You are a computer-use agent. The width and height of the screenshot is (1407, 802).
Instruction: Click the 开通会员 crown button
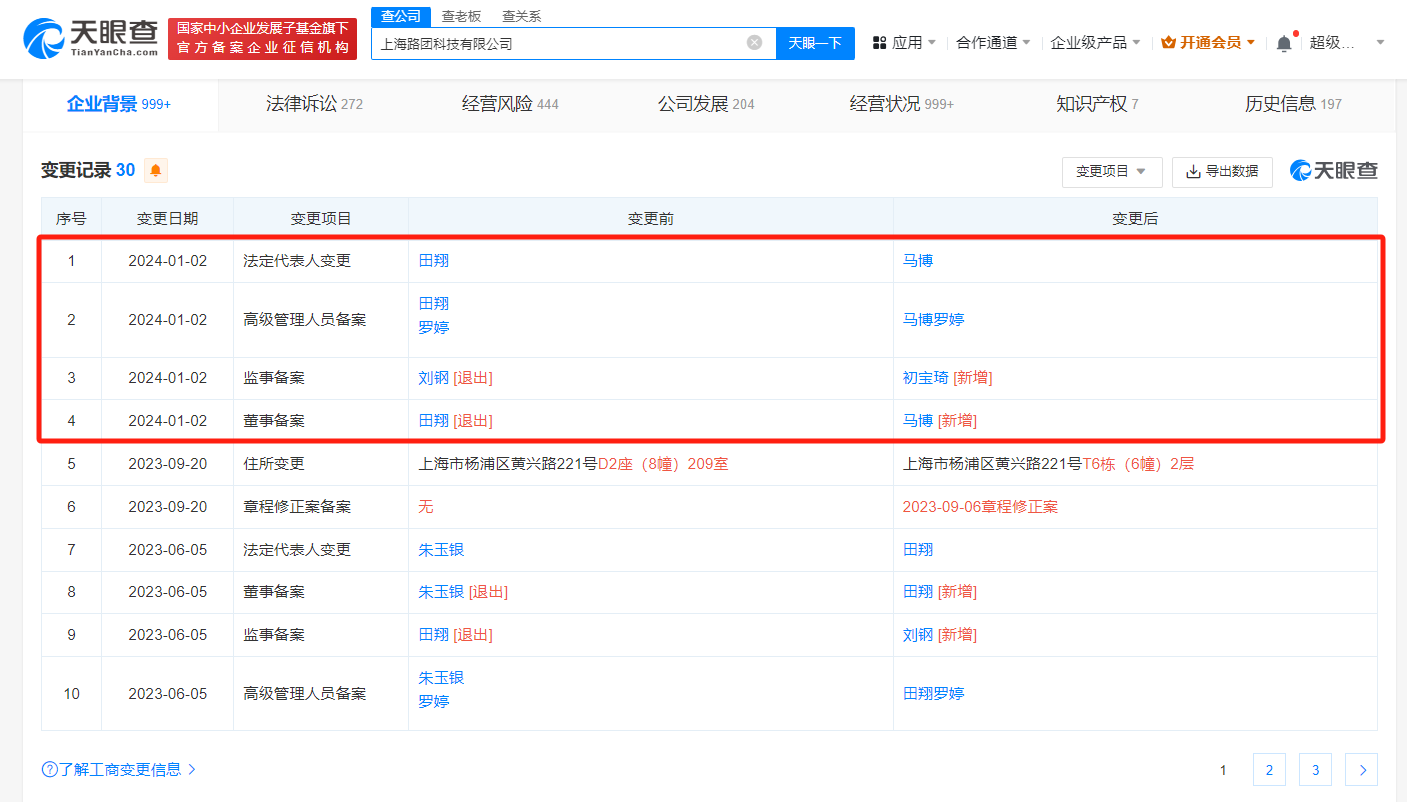tap(1208, 43)
